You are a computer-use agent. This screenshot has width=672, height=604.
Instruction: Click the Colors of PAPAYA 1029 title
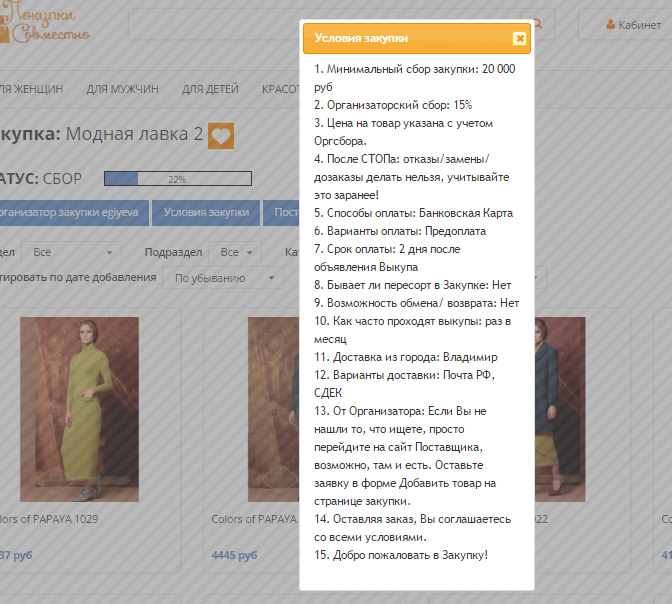click(49, 519)
